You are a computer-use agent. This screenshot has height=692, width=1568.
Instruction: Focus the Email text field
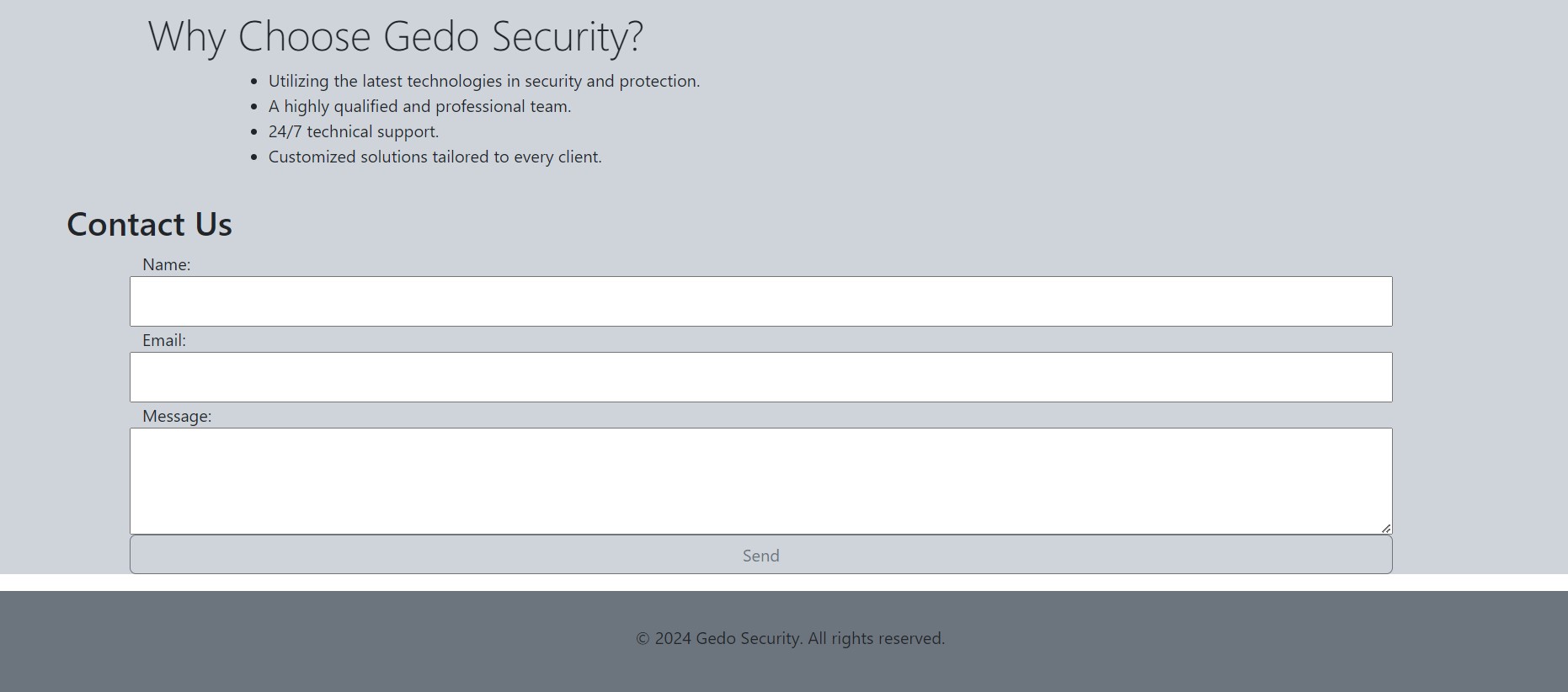[x=760, y=377]
